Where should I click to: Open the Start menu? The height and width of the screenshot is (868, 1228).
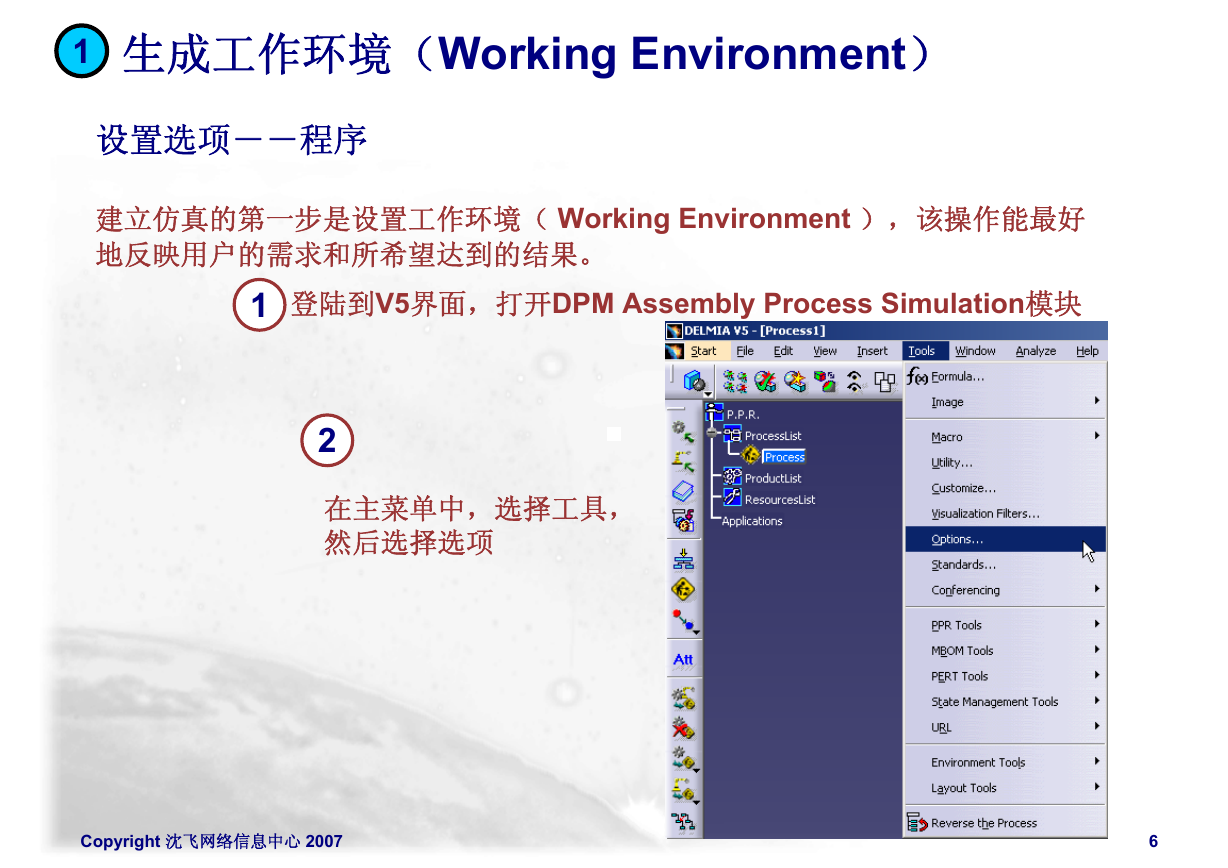(x=703, y=351)
